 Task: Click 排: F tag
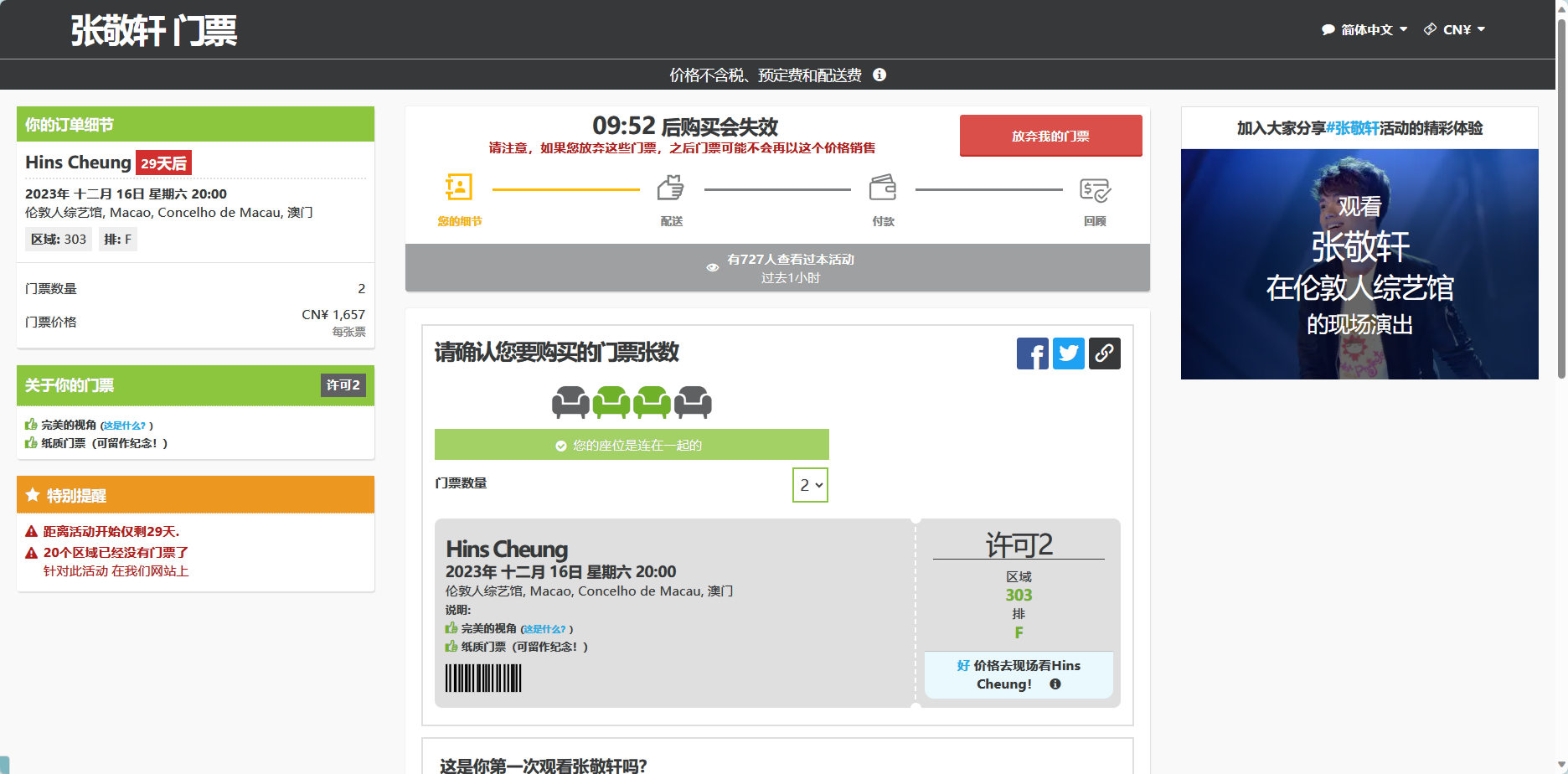pos(118,240)
